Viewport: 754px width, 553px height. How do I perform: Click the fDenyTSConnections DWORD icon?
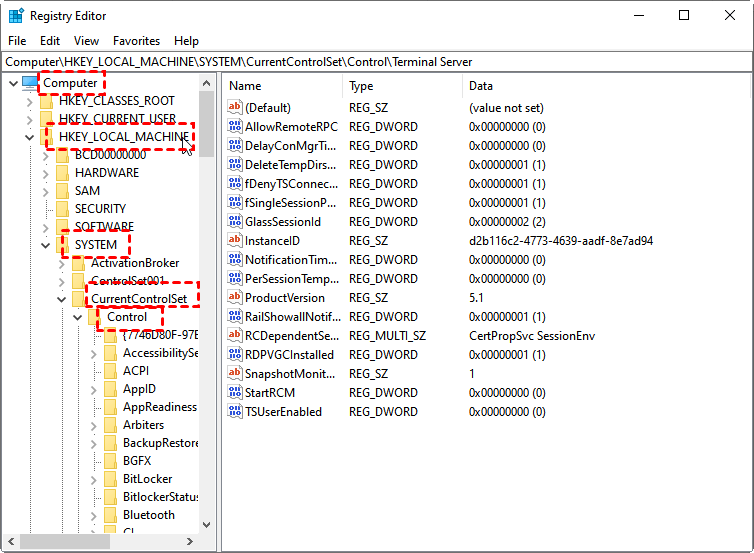pyautogui.click(x=235, y=184)
